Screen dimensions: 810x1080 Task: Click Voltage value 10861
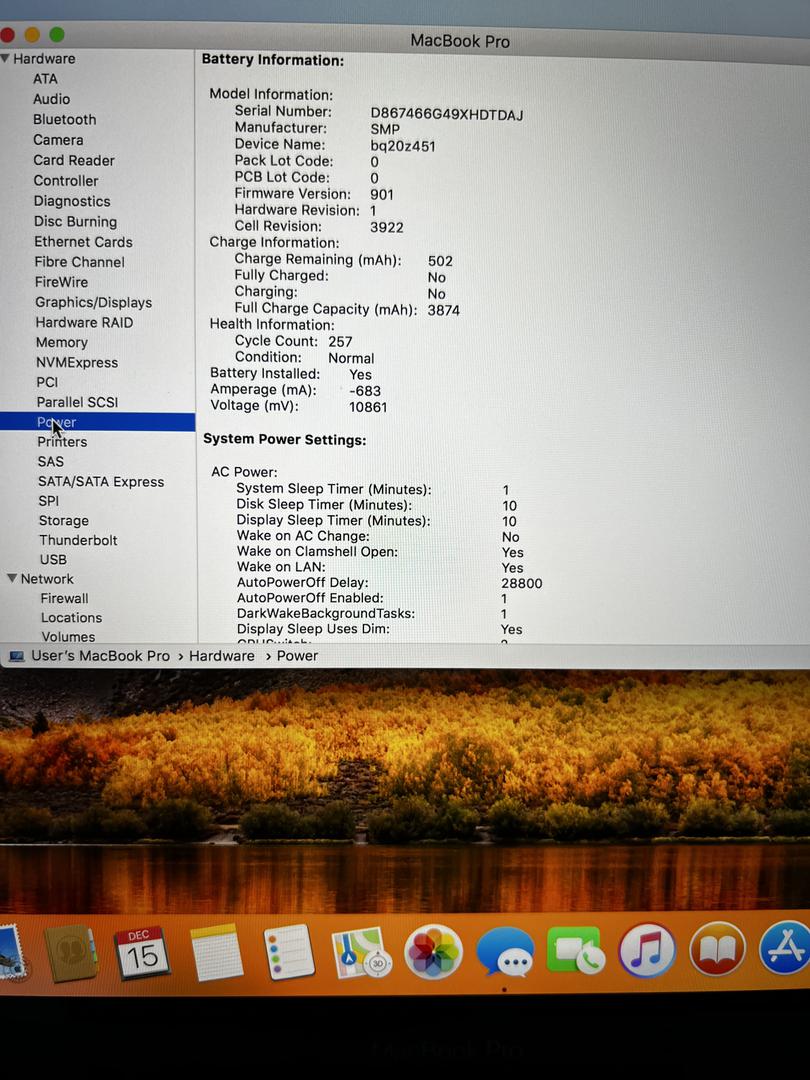tap(368, 407)
